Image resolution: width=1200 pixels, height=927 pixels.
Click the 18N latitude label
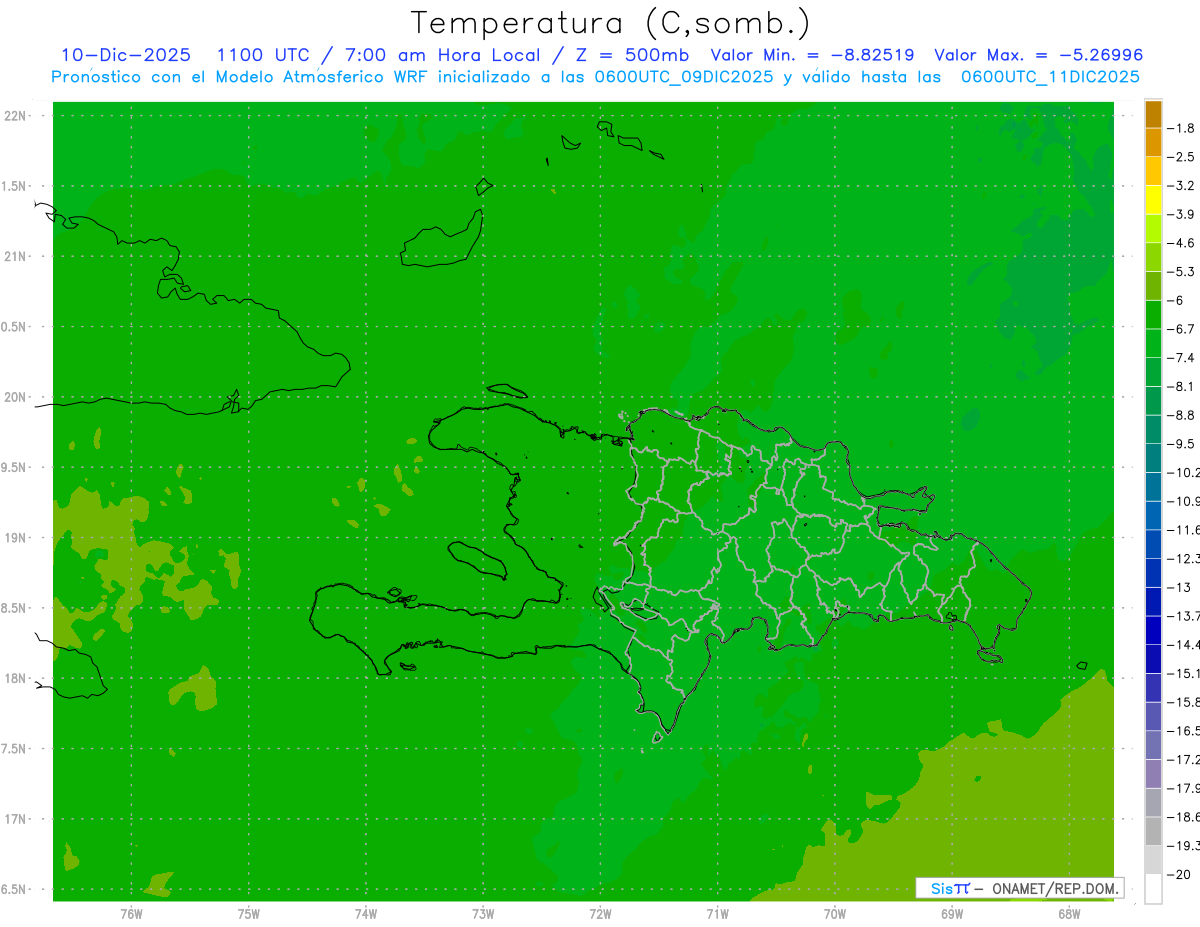[x=16, y=678]
